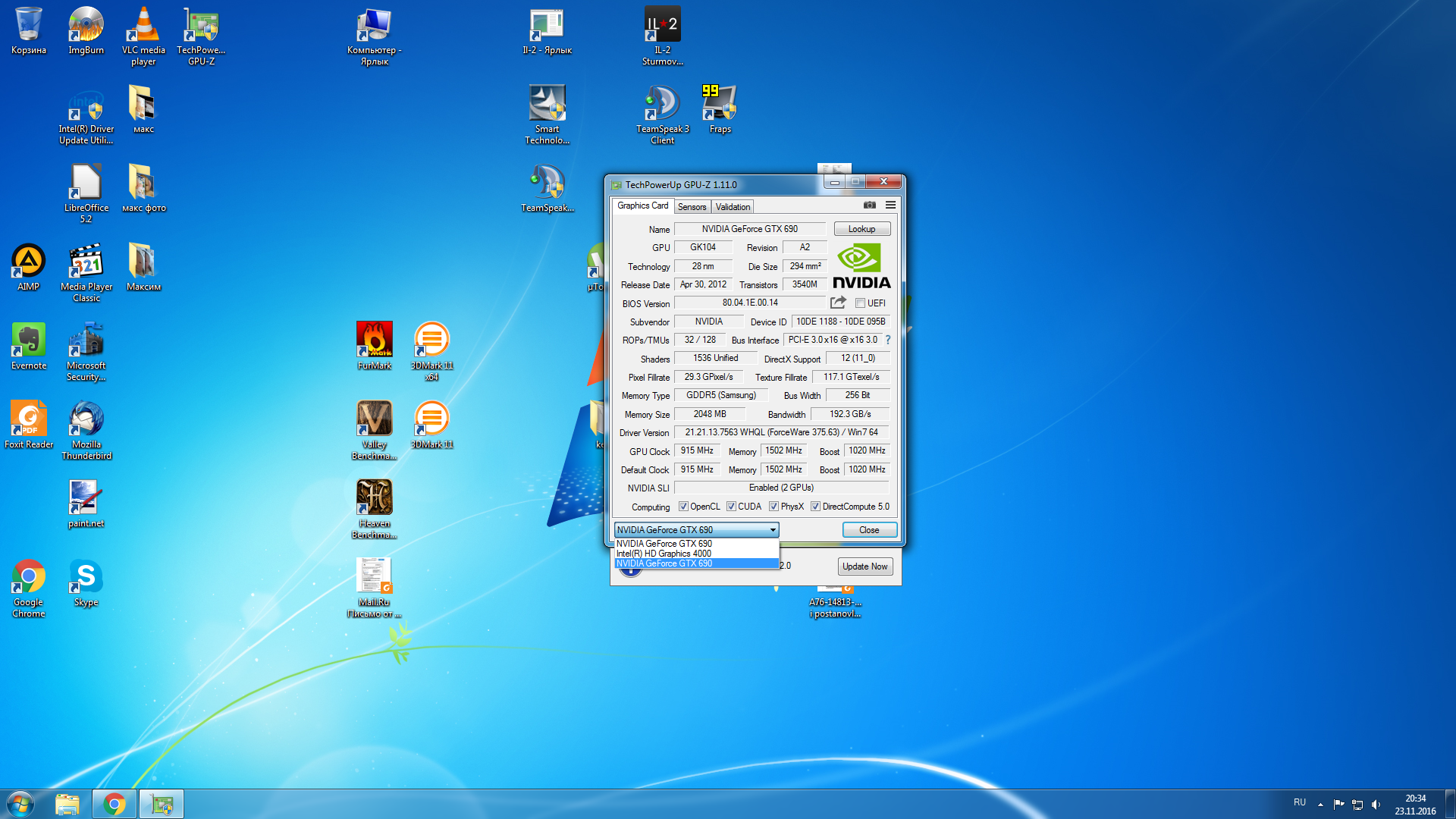
Task: Click the Chrome taskbar button
Action: tap(115, 804)
